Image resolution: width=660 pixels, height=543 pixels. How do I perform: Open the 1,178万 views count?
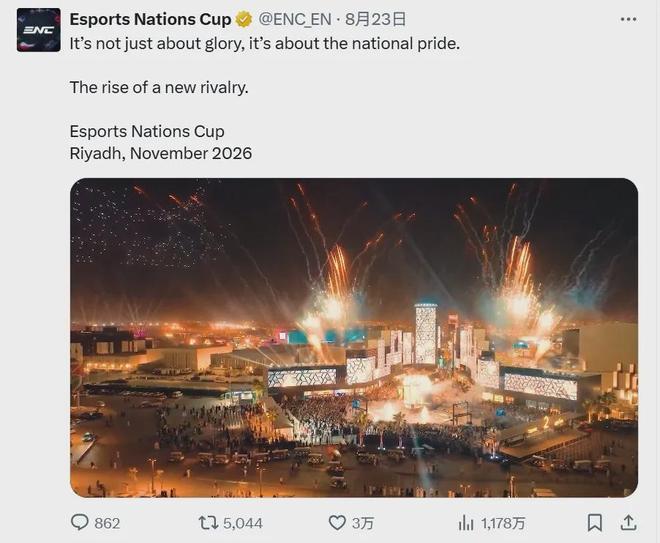tap(503, 523)
